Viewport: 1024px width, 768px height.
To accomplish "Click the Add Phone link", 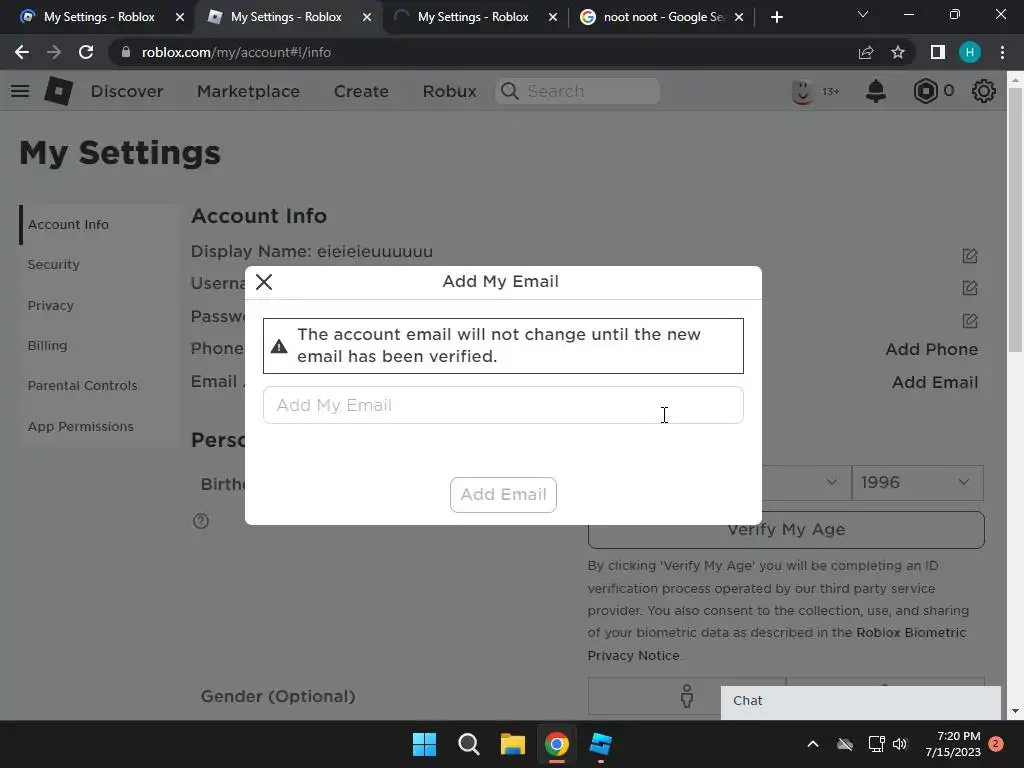I will click(931, 349).
